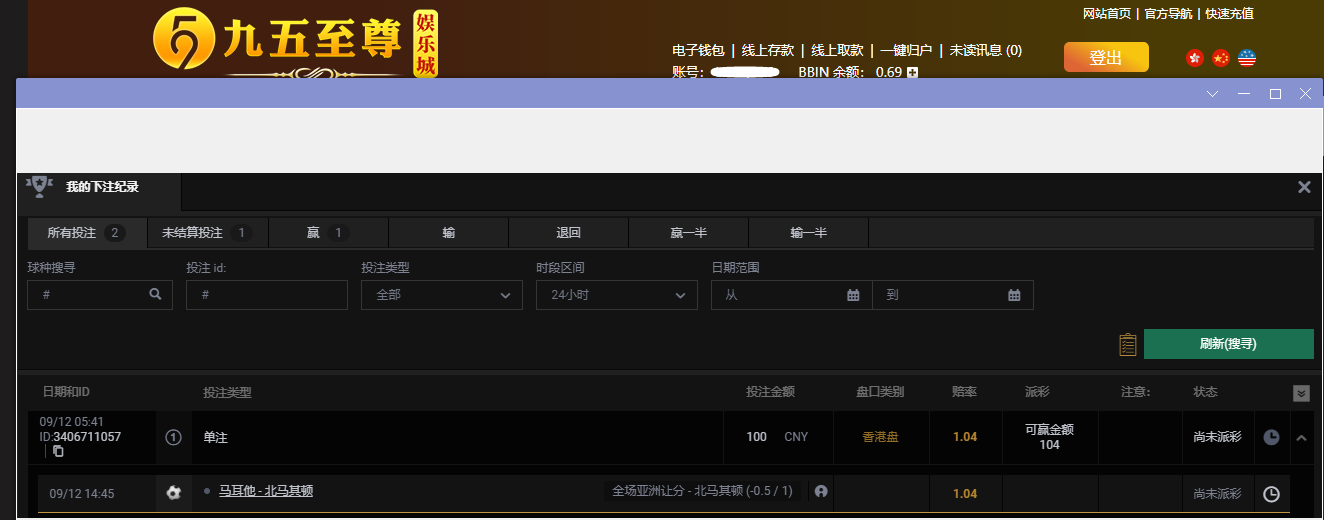Click the 九五至尊 logo
The width and height of the screenshot is (1324, 520).
coord(296,44)
